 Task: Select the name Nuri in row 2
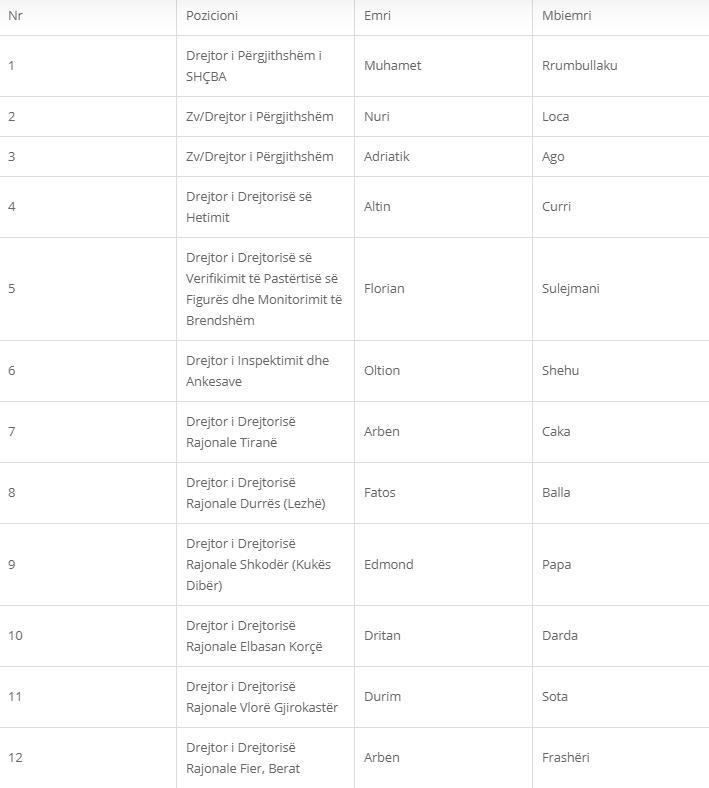tap(377, 117)
